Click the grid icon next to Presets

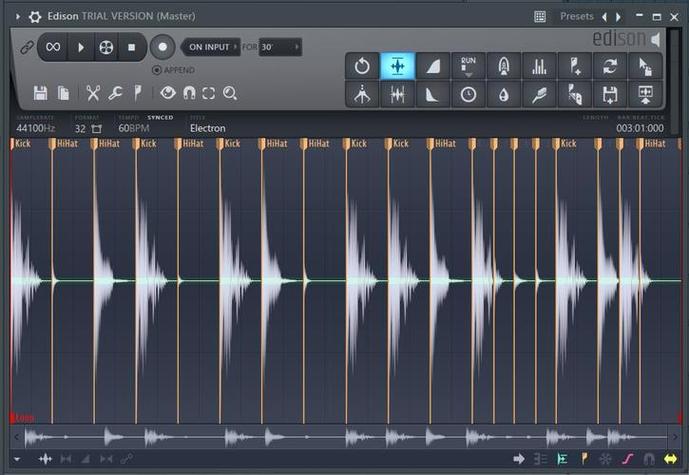540,17
